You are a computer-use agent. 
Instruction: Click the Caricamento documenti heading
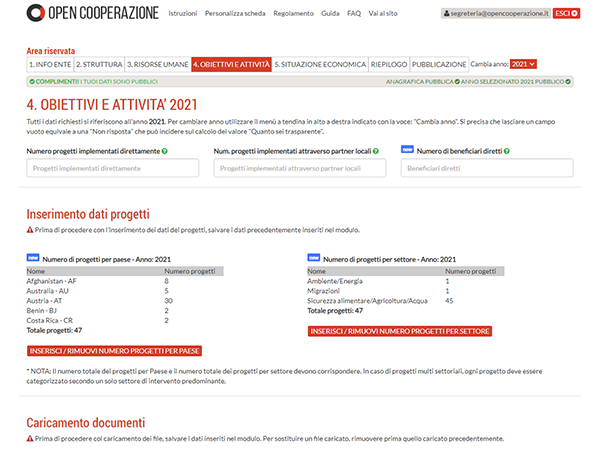point(86,422)
